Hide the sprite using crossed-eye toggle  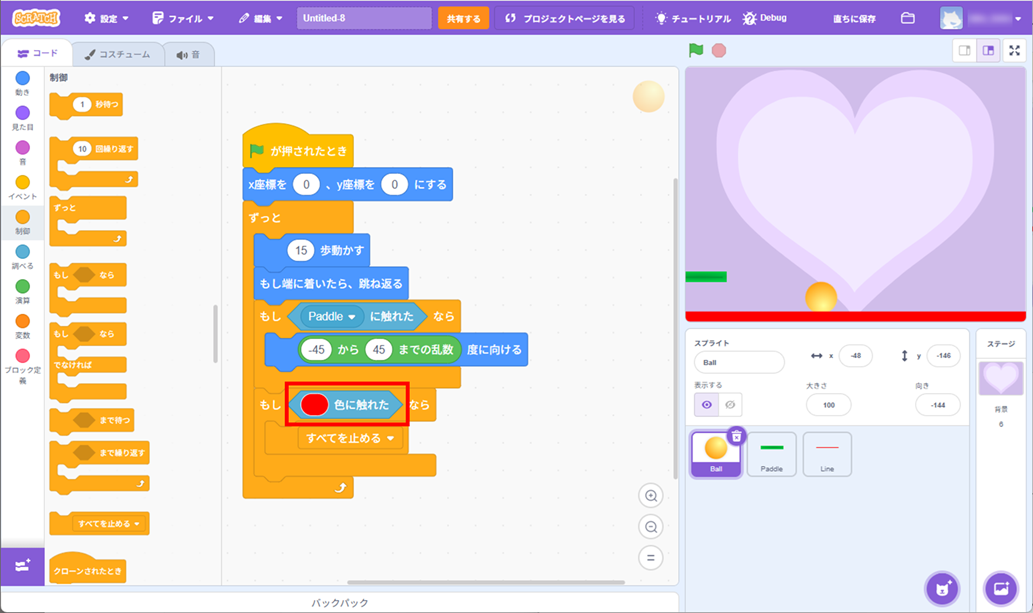point(730,405)
